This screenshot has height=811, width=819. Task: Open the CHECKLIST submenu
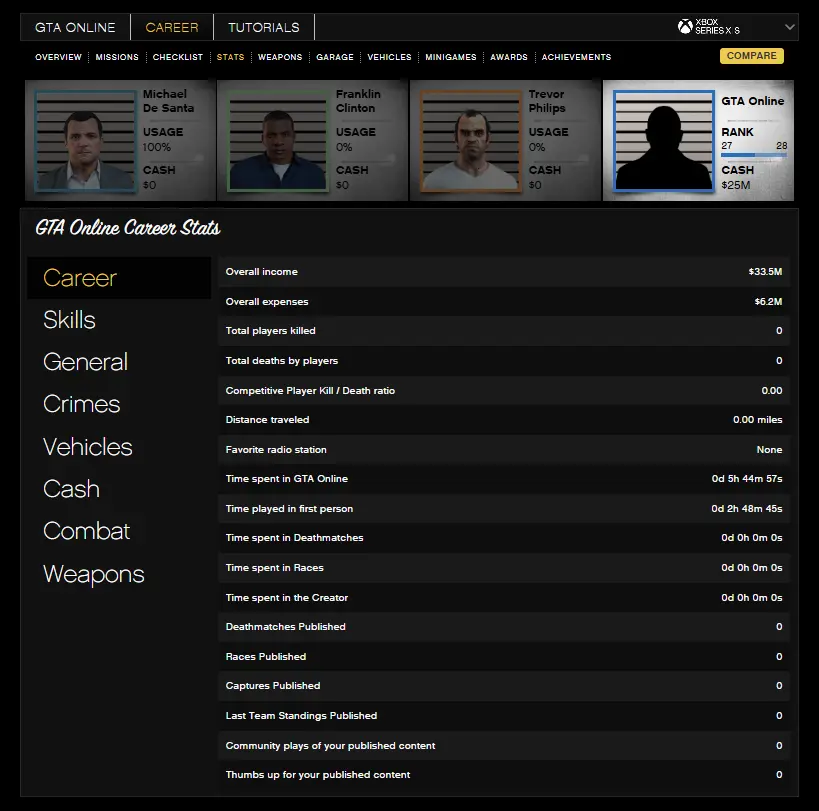pos(178,57)
